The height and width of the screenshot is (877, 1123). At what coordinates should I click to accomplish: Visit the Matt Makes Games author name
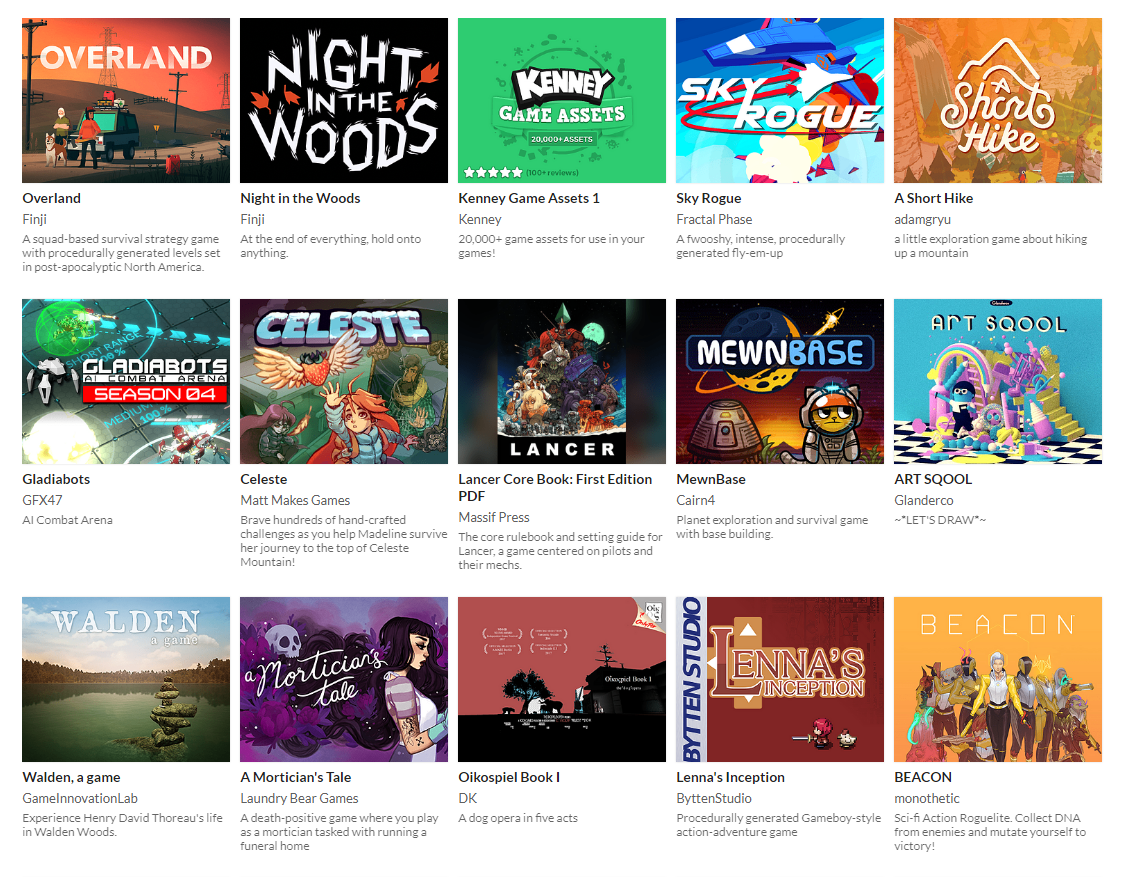pos(295,500)
